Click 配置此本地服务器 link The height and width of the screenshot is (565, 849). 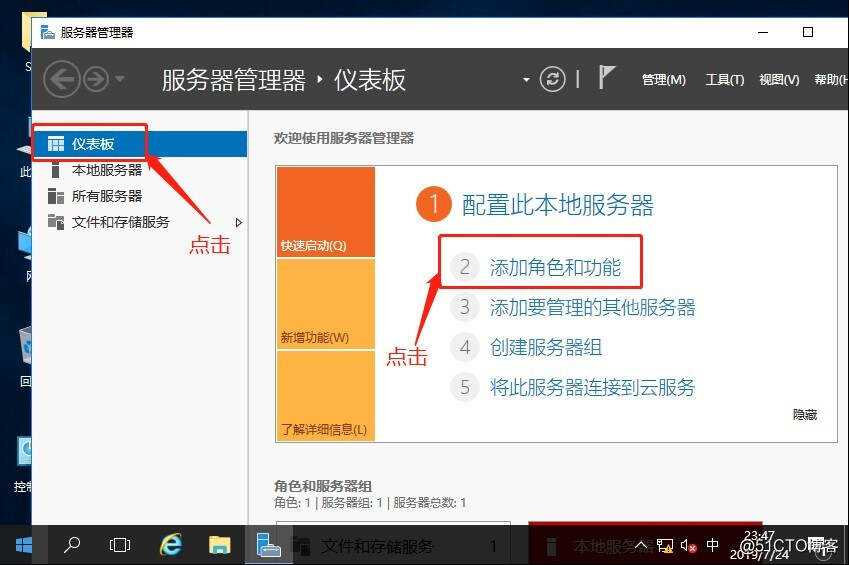[558, 205]
